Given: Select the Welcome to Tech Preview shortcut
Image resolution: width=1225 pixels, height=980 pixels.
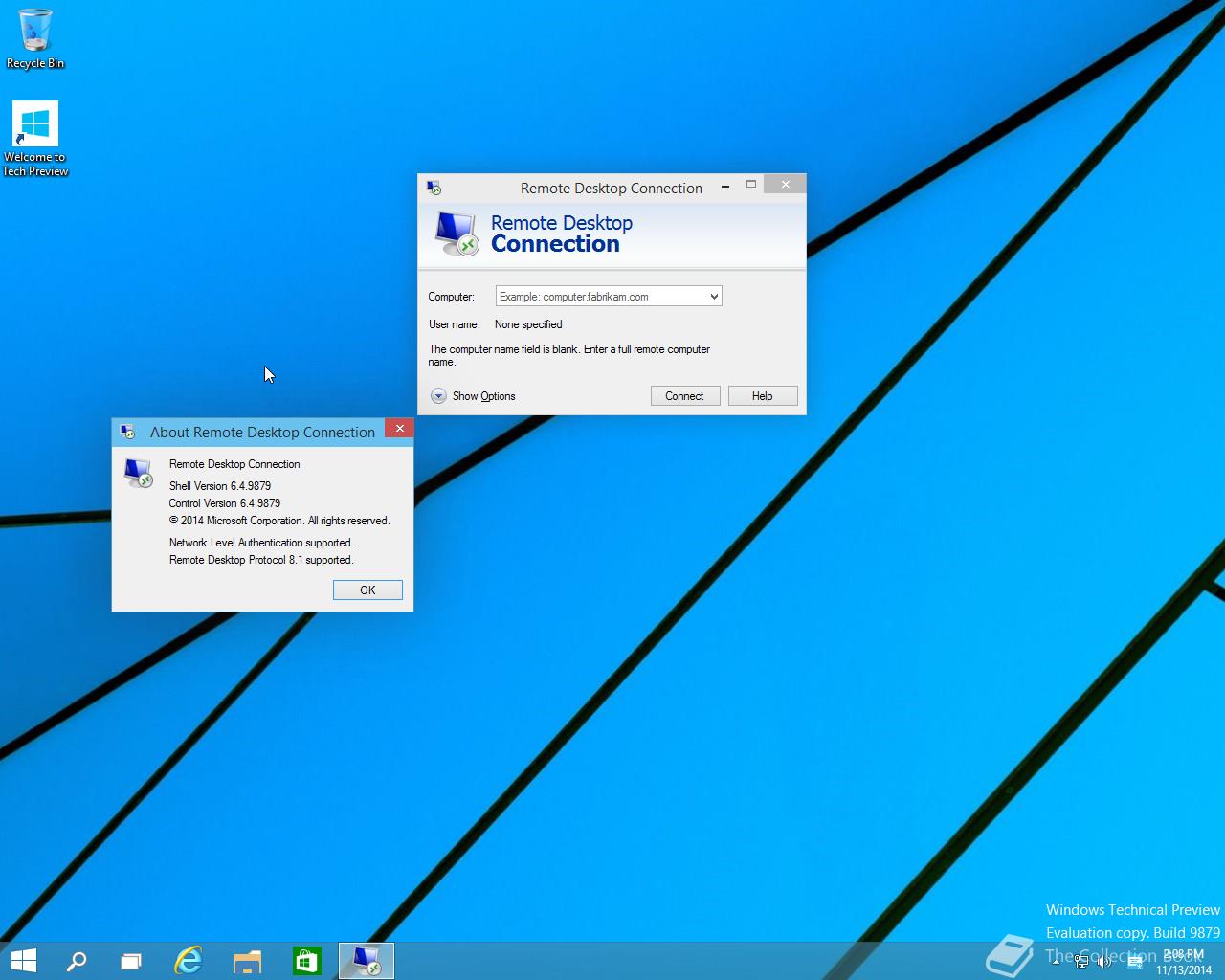Looking at the screenshot, I should (35, 139).
